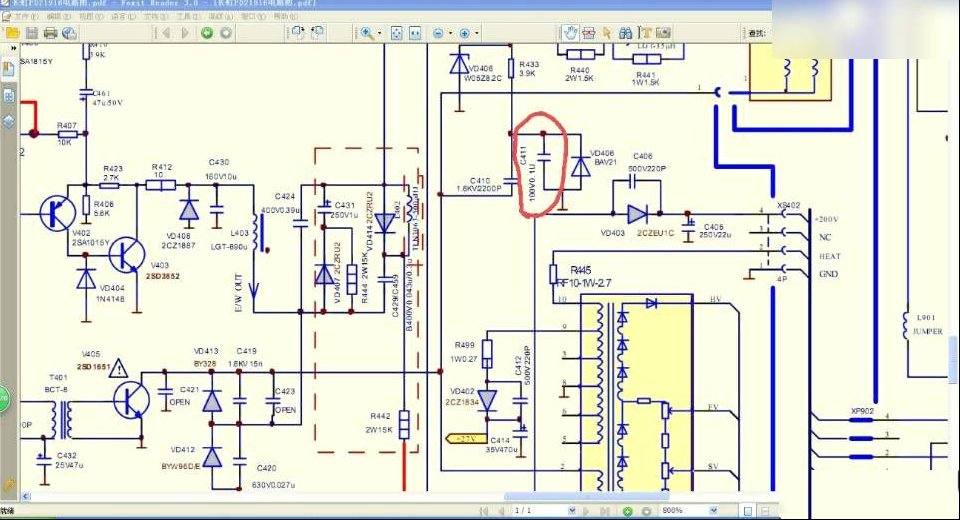Open the Edit menu

coord(58,17)
